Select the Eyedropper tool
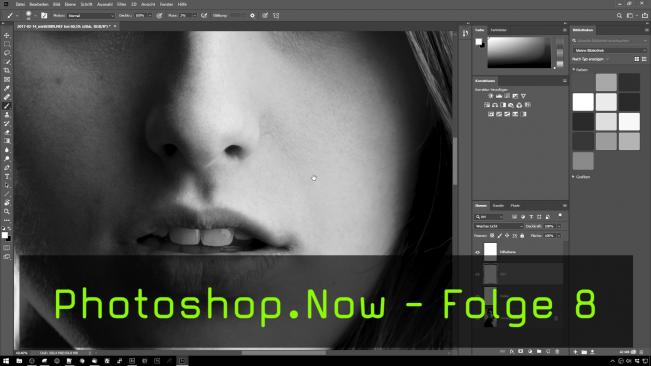 click(7, 88)
